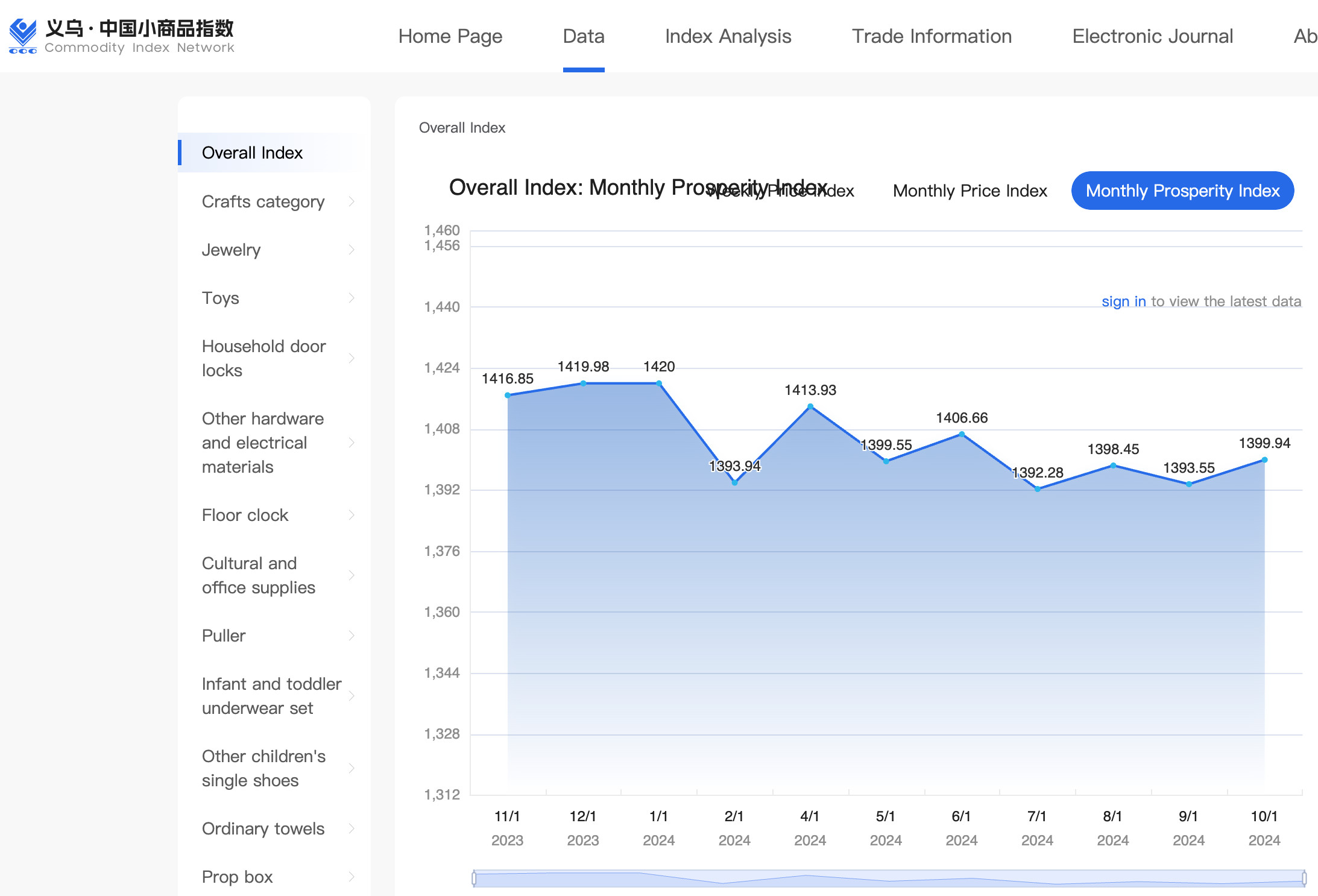Screen dimensions: 1318x896
Task: Open Household door locks category
Action: 263,358
